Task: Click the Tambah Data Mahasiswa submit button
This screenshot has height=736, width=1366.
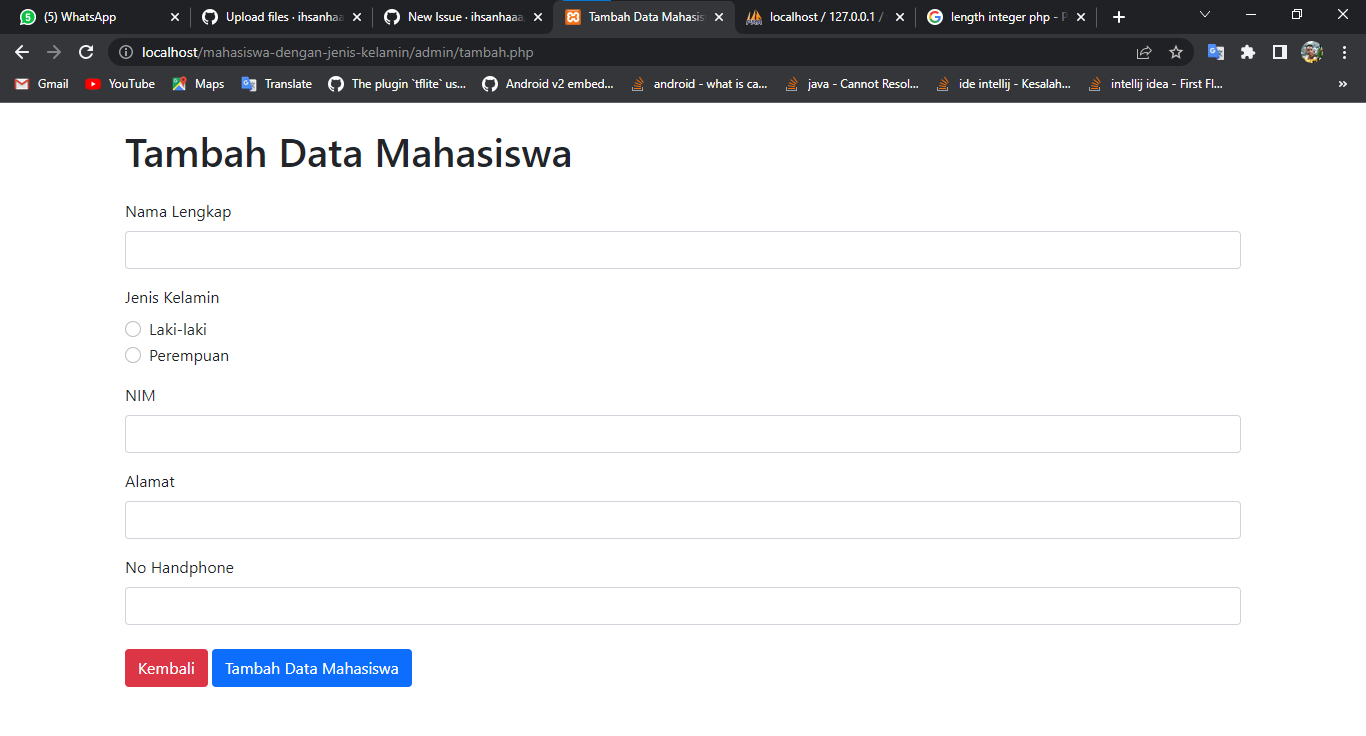Action: tap(311, 667)
